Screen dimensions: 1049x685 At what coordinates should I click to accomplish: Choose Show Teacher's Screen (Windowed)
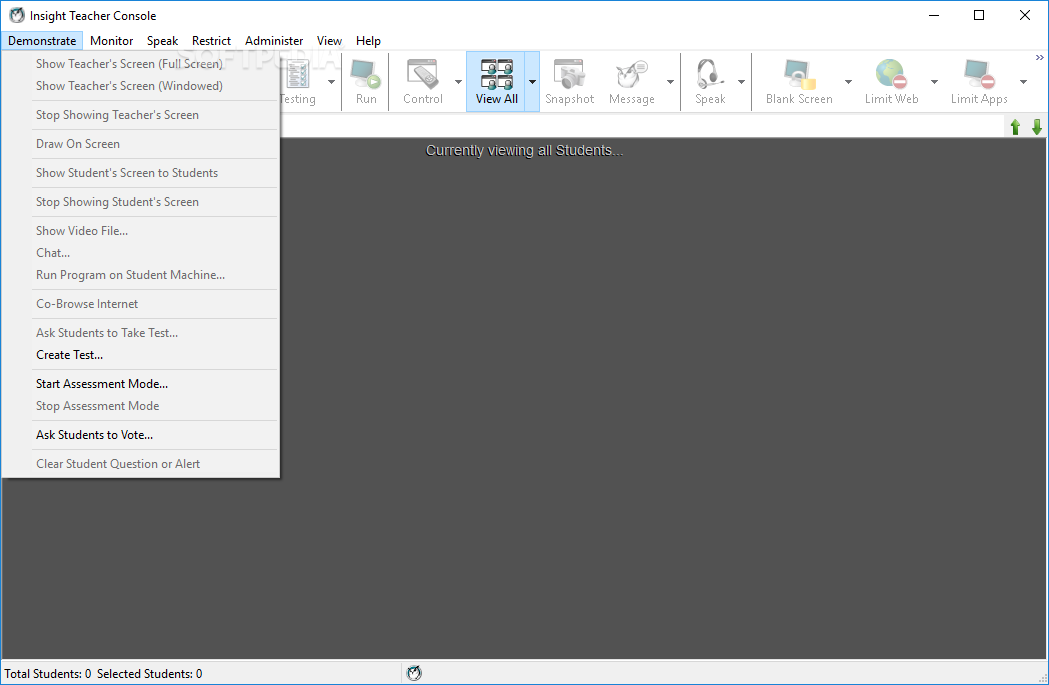(x=140, y=86)
